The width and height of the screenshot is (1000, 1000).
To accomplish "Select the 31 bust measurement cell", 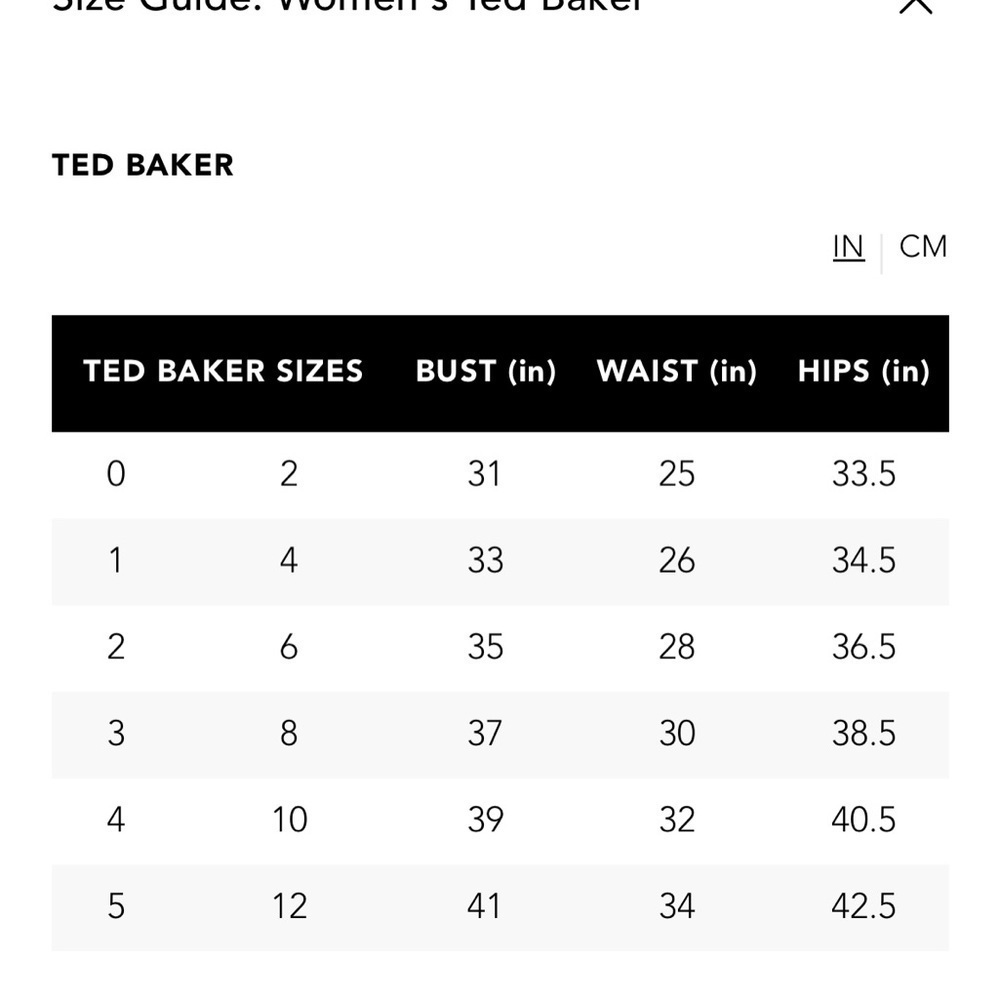I will tap(484, 474).
